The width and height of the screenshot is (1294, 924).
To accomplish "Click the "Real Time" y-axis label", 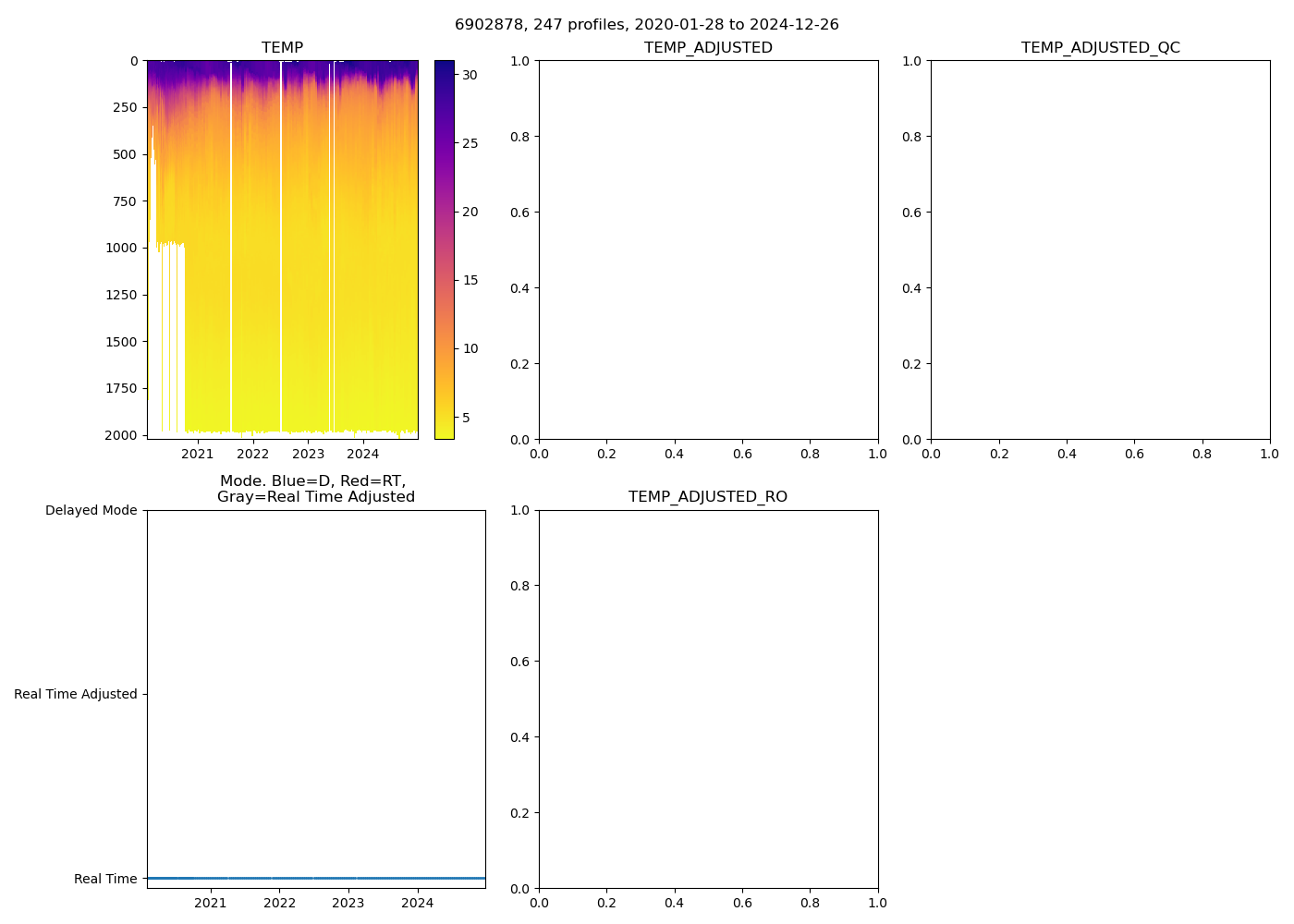I will click(105, 879).
